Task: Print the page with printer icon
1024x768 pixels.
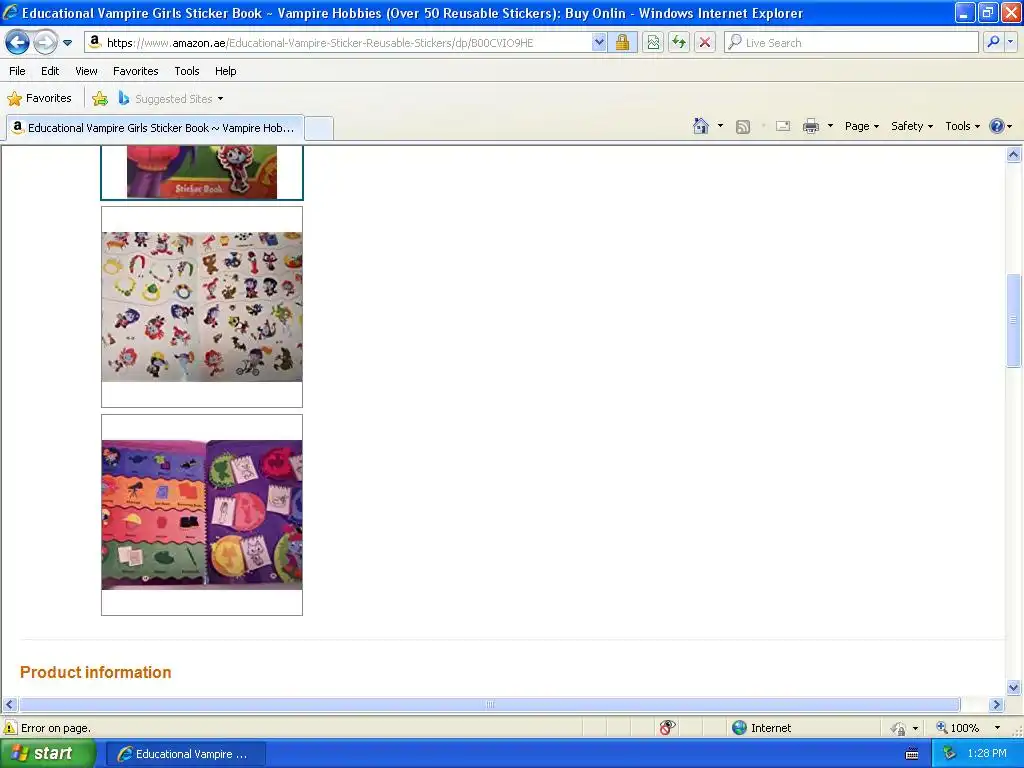Action: click(810, 126)
